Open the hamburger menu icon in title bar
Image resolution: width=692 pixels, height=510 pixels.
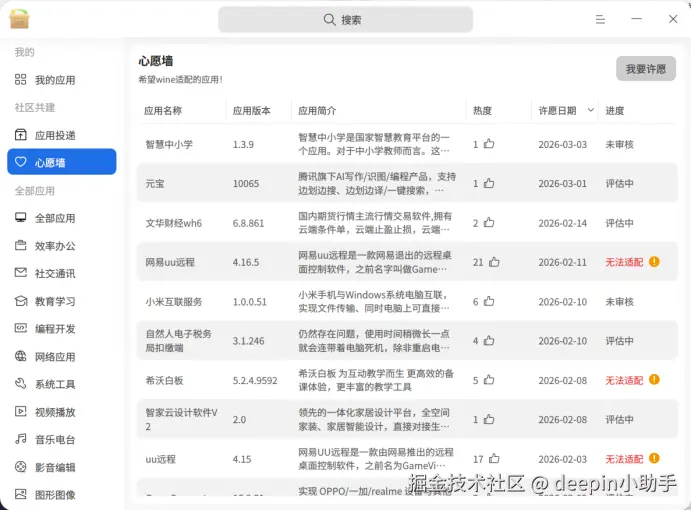600,19
